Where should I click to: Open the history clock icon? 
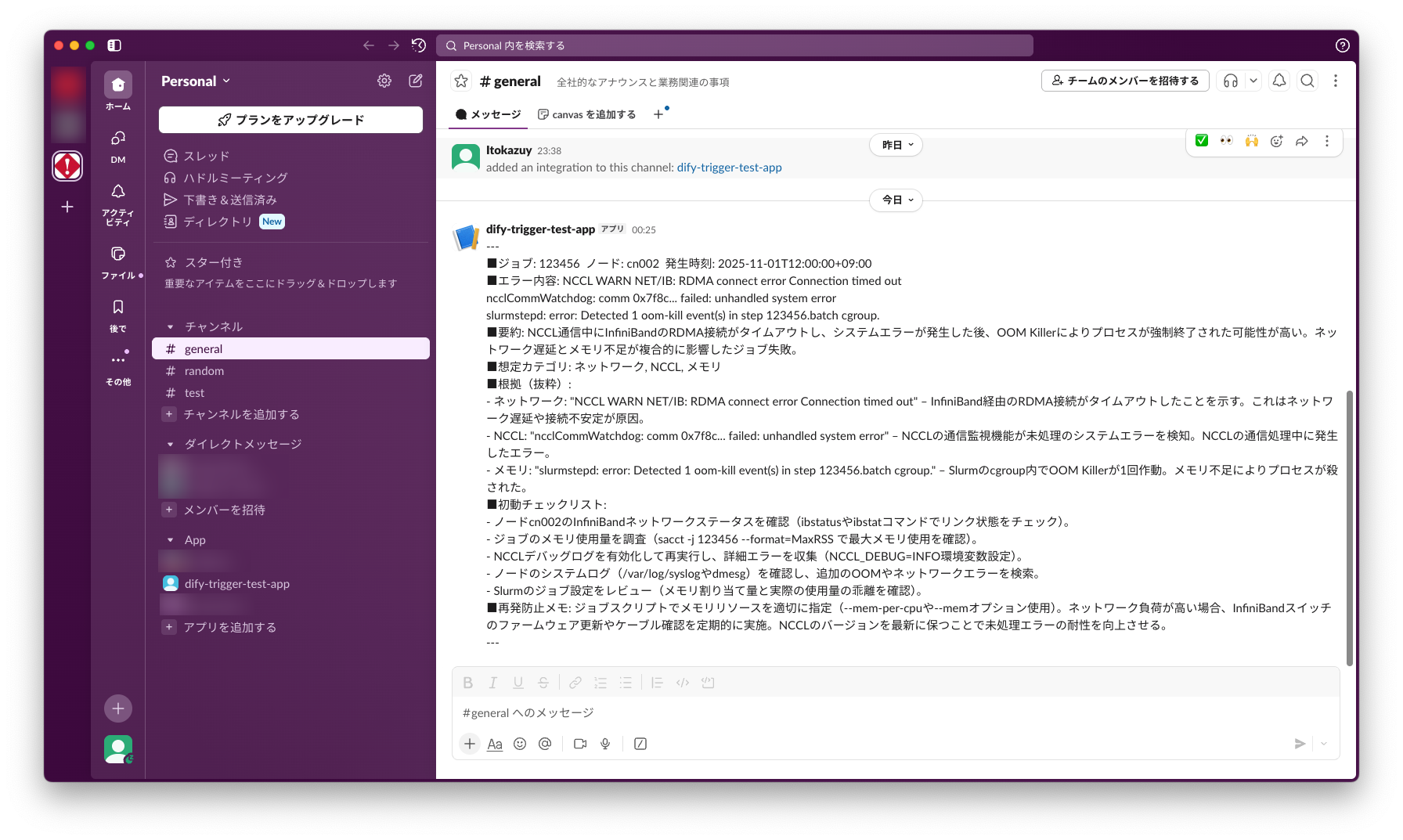[419, 45]
